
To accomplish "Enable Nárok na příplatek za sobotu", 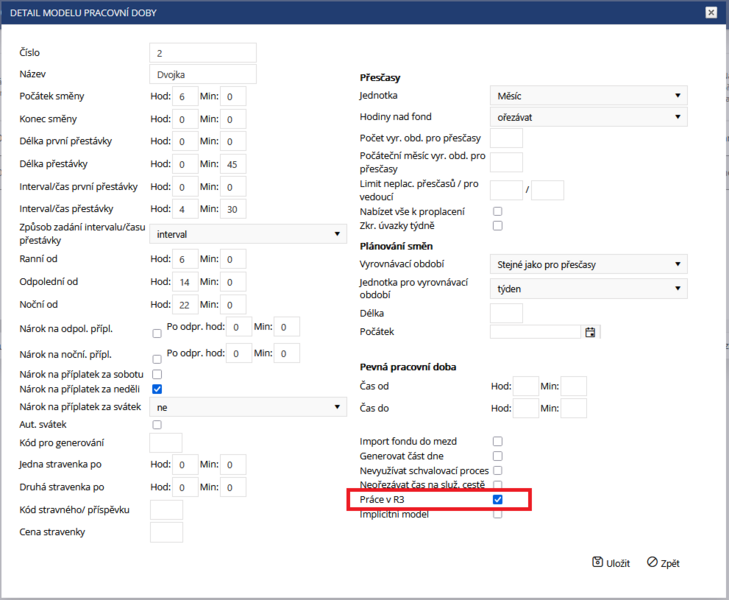I will point(157,374).
